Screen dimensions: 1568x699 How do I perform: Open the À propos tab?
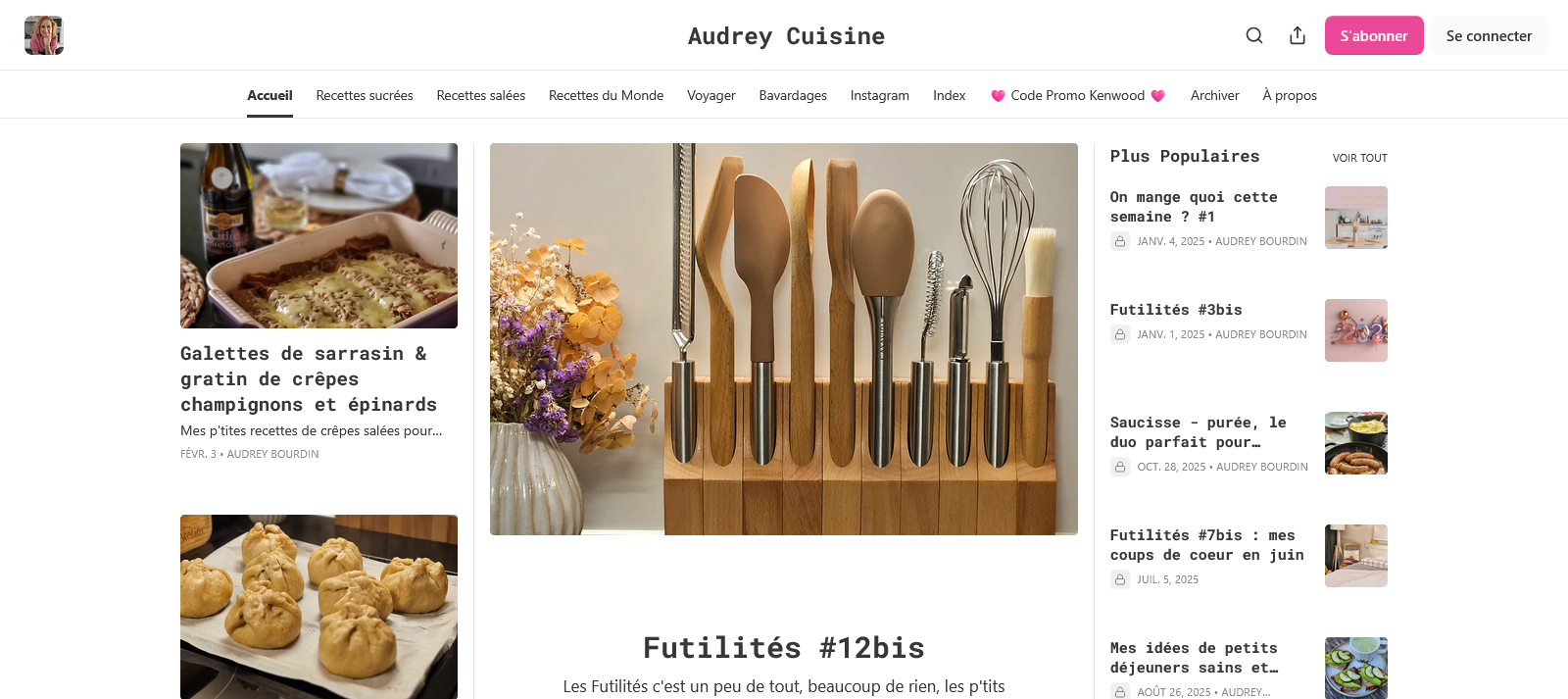click(x=1290, y=95)
